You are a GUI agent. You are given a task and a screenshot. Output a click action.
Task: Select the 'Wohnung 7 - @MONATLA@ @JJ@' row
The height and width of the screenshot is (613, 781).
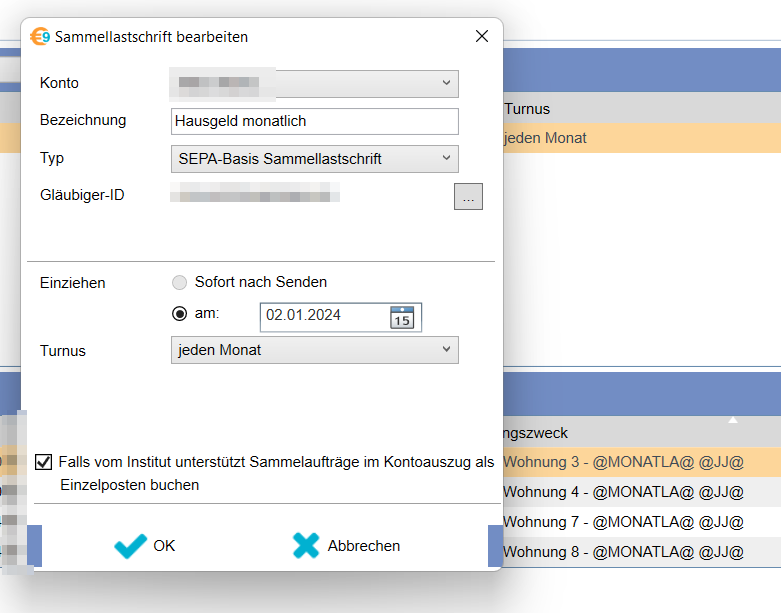[x=642, y=522]
